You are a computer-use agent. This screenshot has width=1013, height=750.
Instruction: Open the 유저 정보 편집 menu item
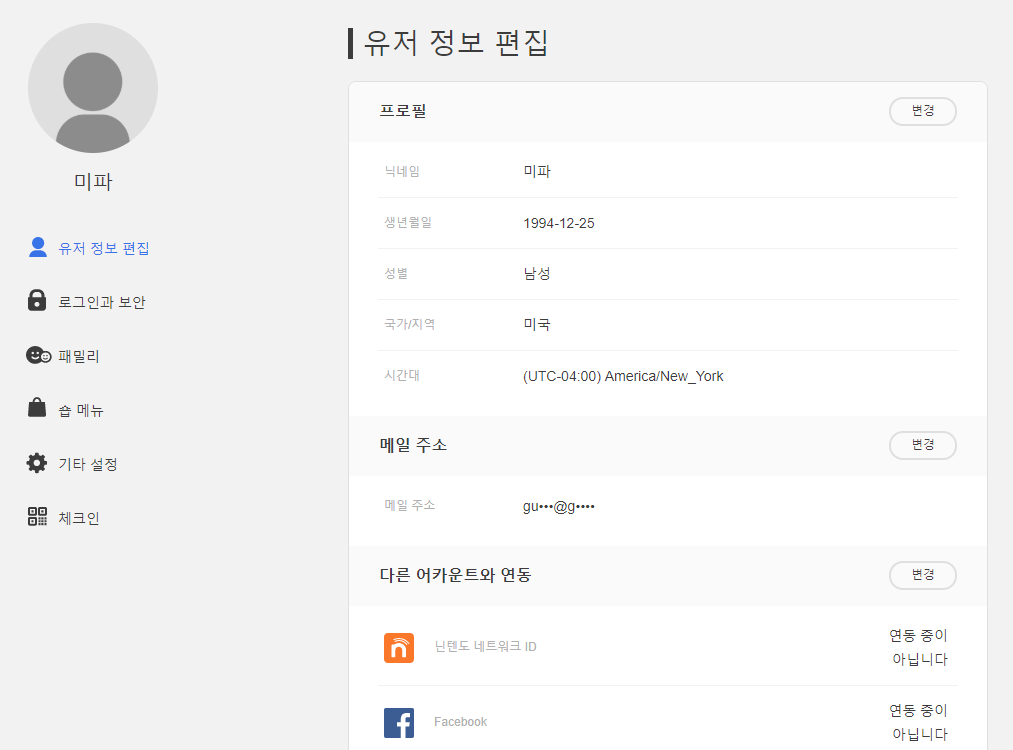pyautogui.click(x=89, y=248)
